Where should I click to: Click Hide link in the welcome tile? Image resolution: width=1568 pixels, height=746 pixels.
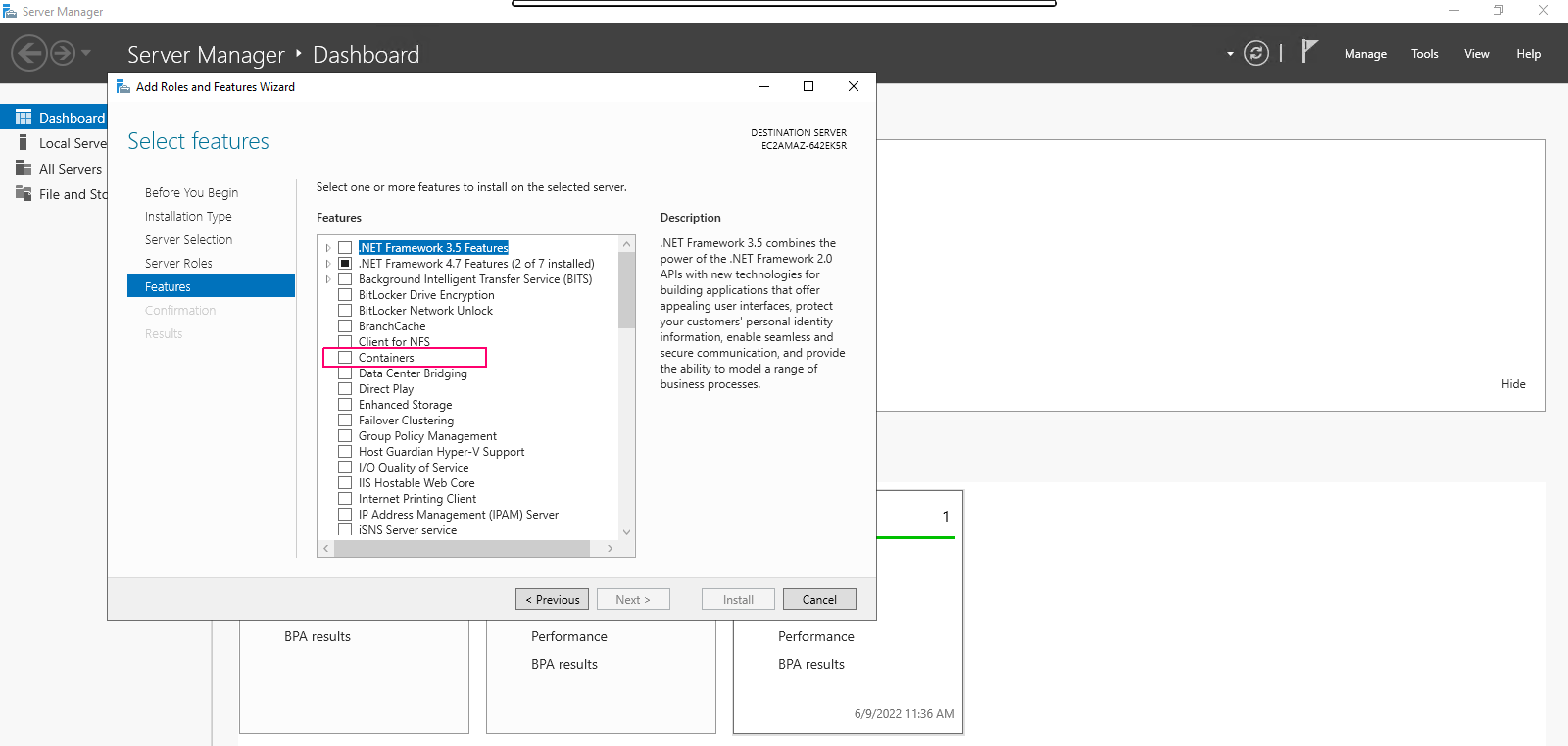pos(1513,384)
